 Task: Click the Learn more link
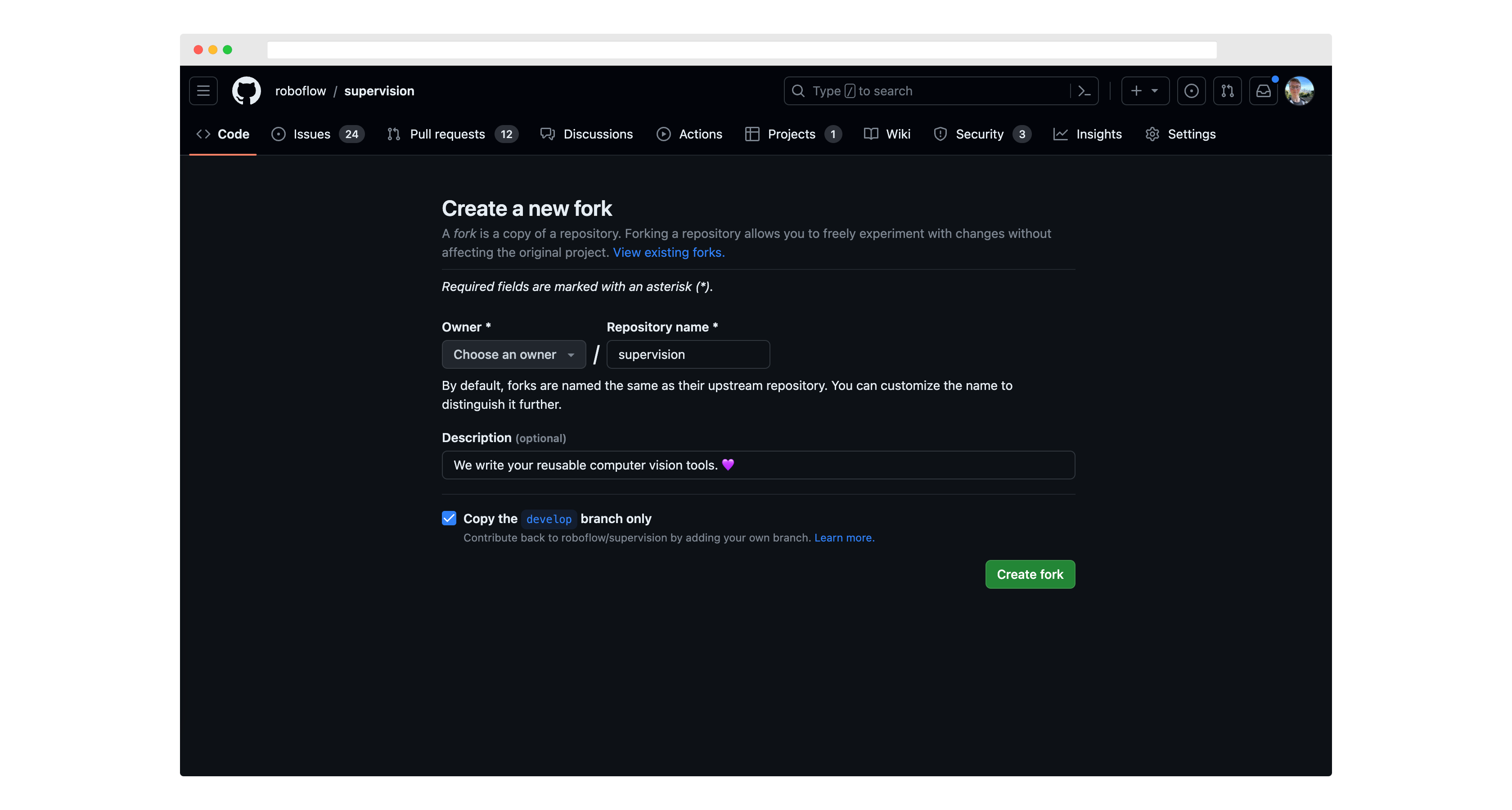(x=844, y=538)
